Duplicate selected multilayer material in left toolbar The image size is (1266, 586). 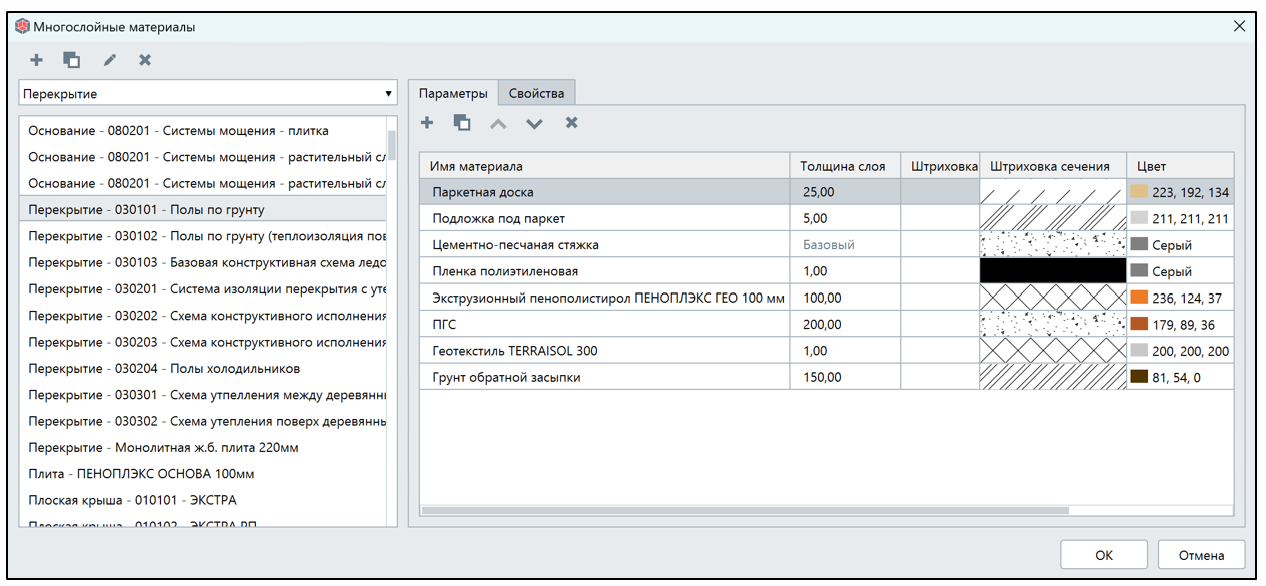click(x=71, y=60)
